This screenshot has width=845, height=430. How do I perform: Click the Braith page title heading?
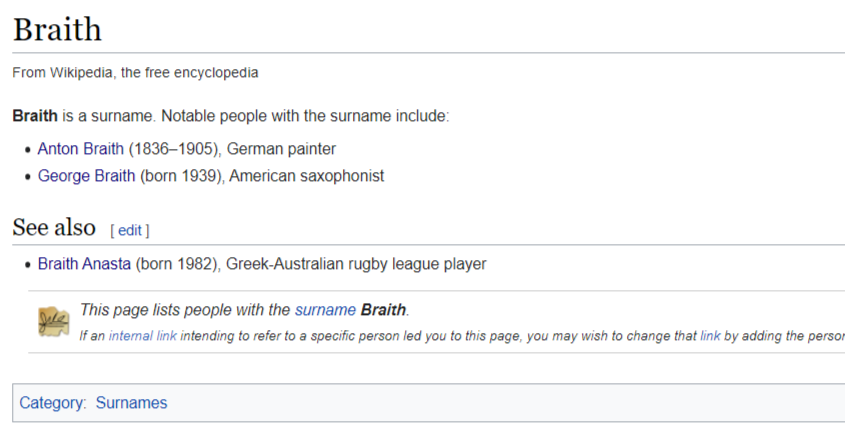point(57,29)
